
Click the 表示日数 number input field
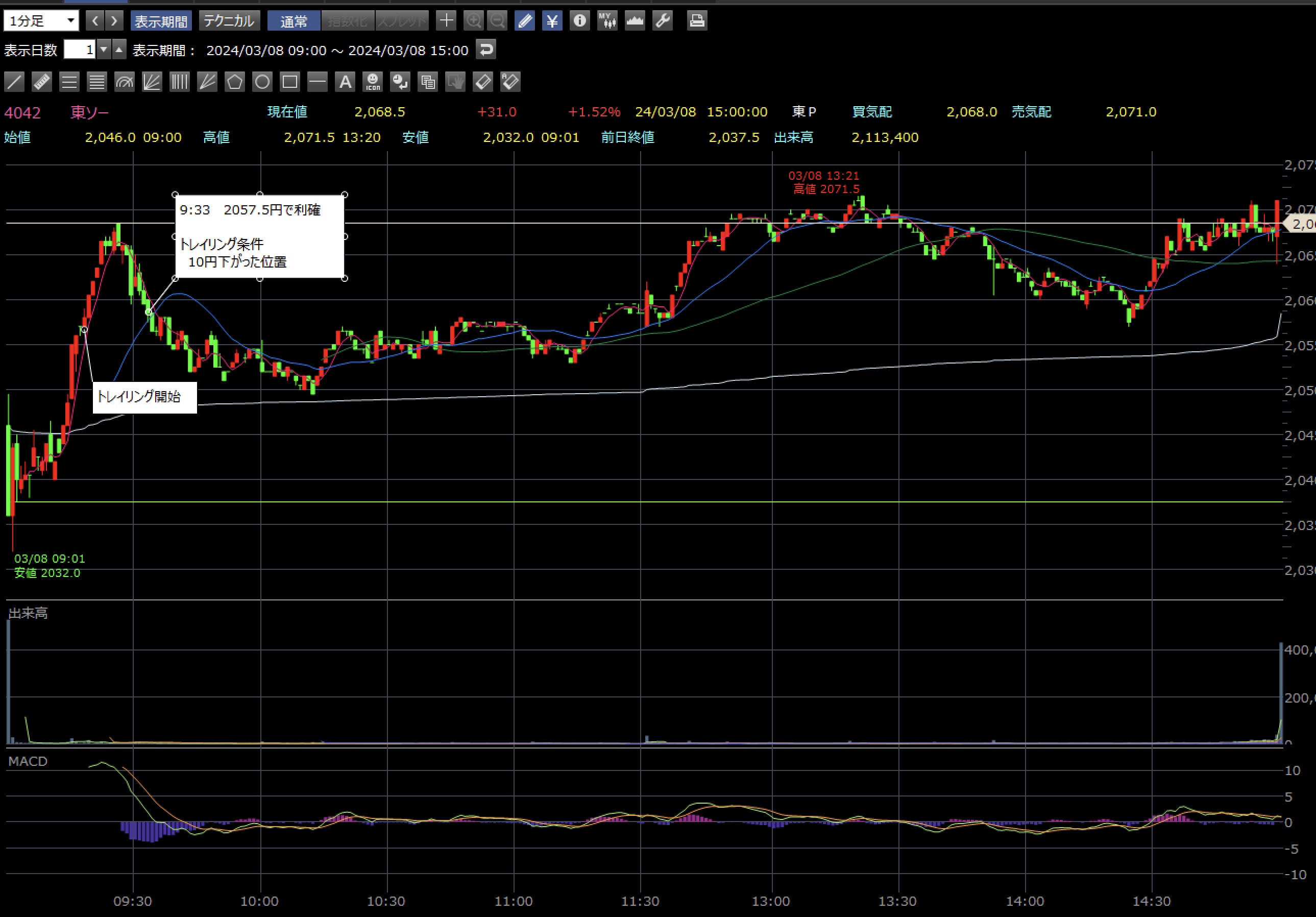(79, 50)
